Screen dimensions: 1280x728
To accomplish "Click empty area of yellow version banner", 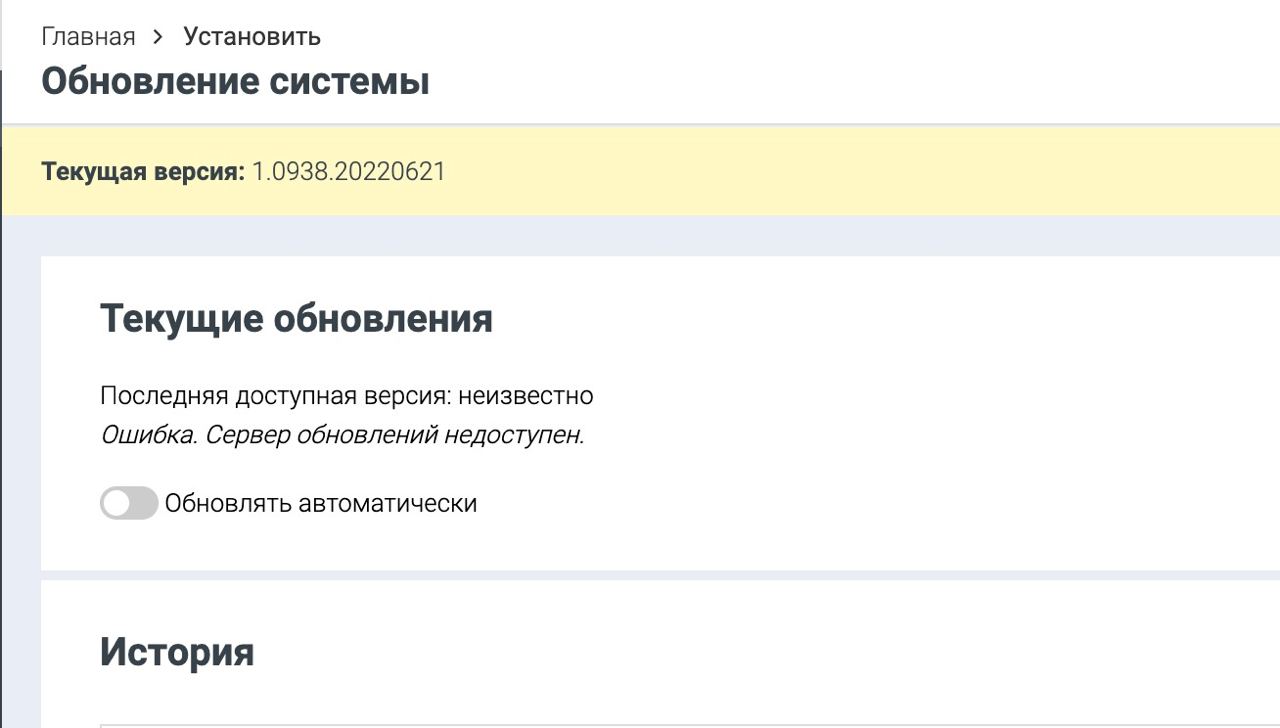I will (x=850, y=172).
